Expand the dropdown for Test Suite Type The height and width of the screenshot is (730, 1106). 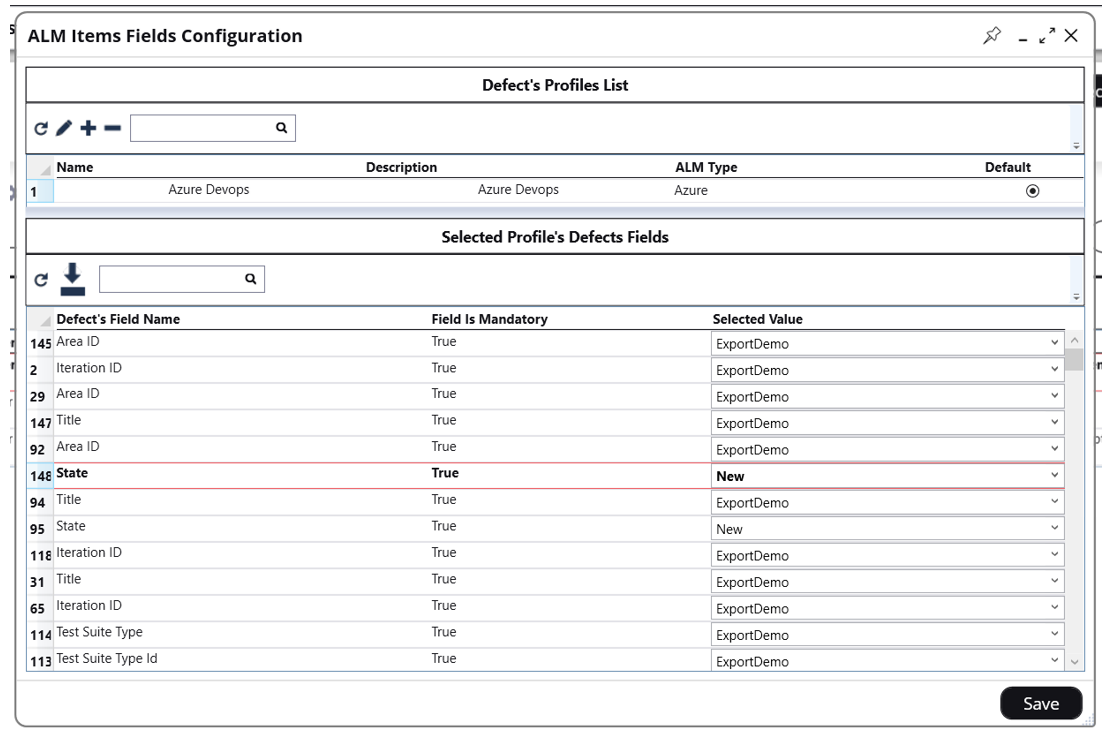tap(1054, 635)
